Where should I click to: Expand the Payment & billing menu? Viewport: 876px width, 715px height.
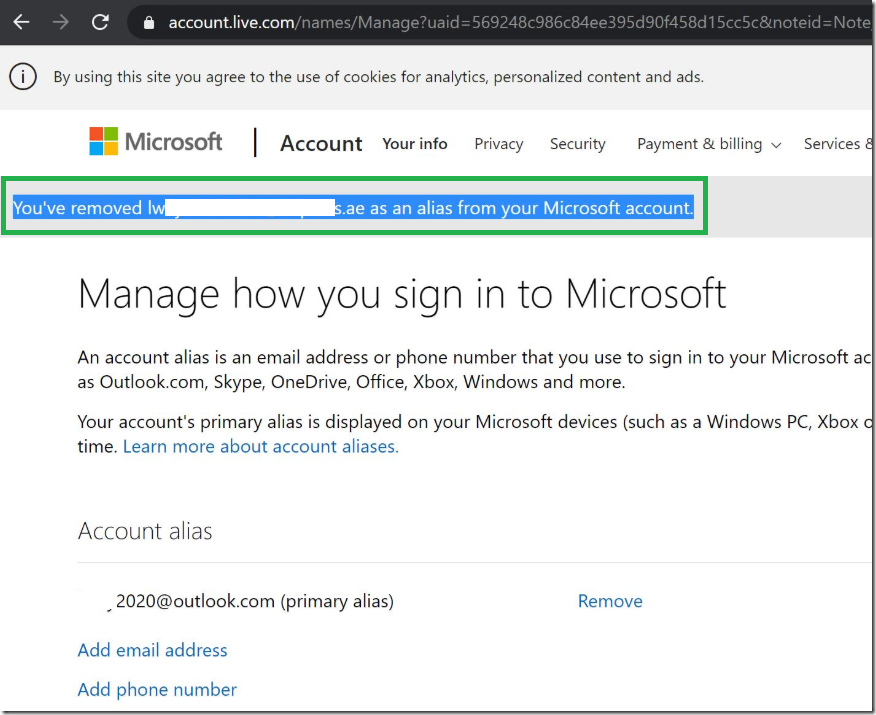[709, 144]
